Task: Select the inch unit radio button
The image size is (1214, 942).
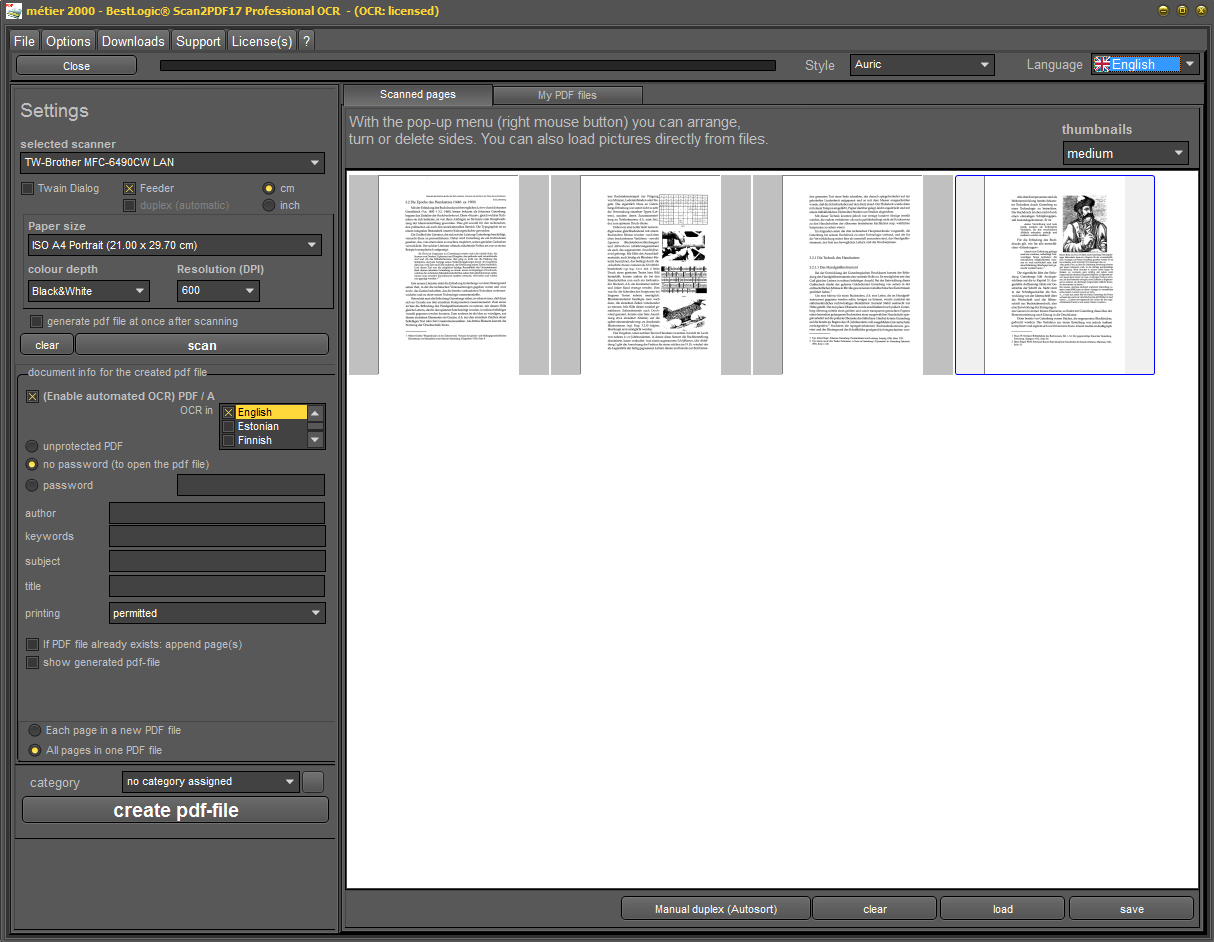Action: click(x=269, y=205)
